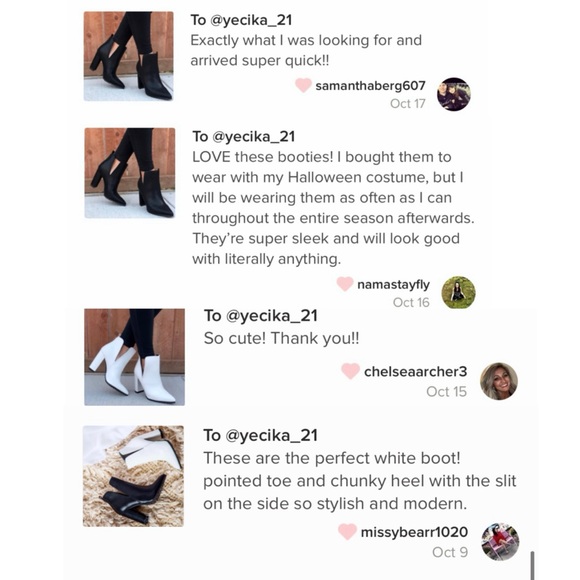Open white and black boots on fur photo

tap(133, 476)
